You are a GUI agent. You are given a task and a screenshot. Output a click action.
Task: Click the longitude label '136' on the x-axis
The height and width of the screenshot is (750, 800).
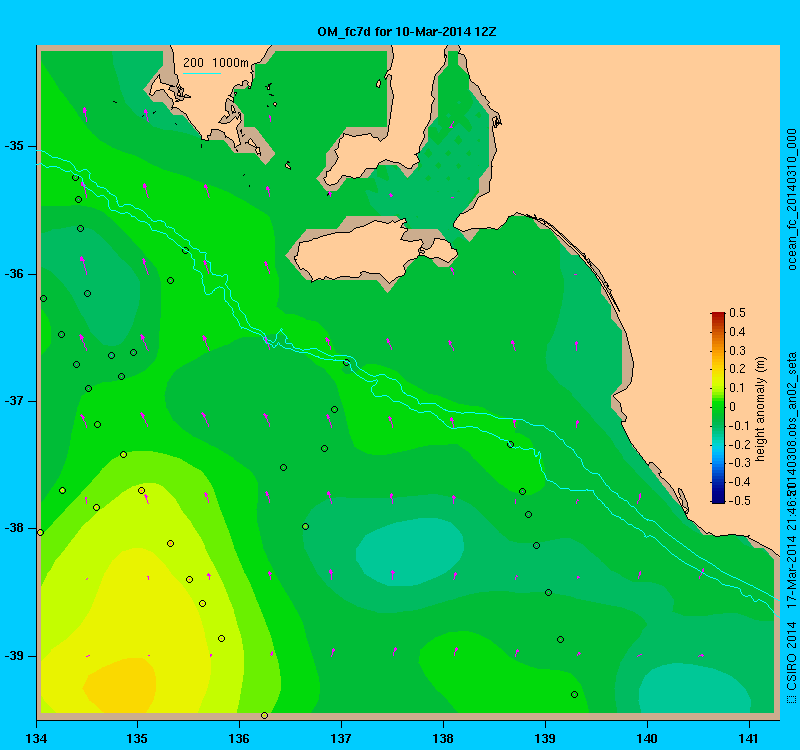pyautogui.click(x=239, y=739)
